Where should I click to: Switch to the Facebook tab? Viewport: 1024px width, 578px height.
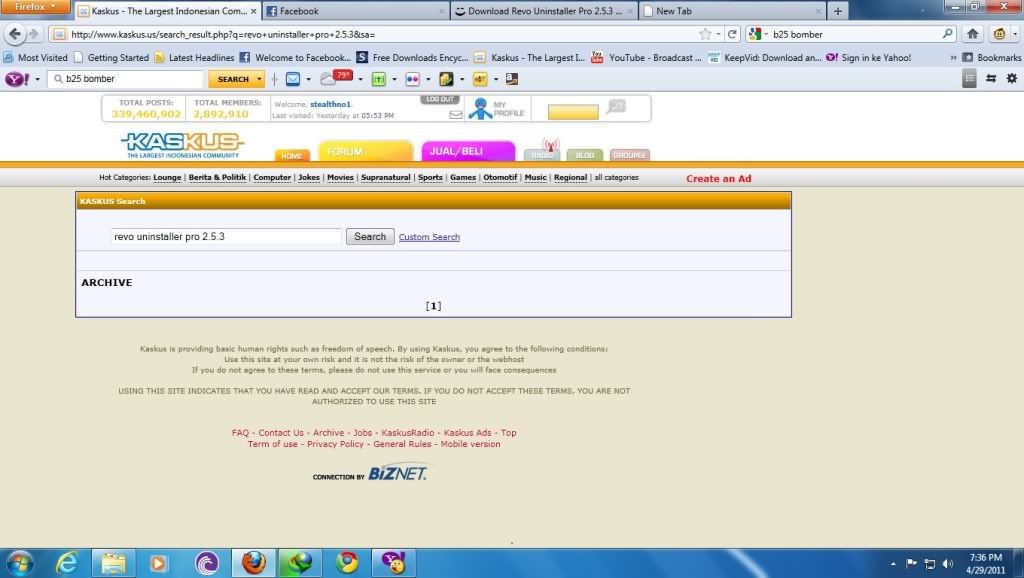tap(357, 11)
